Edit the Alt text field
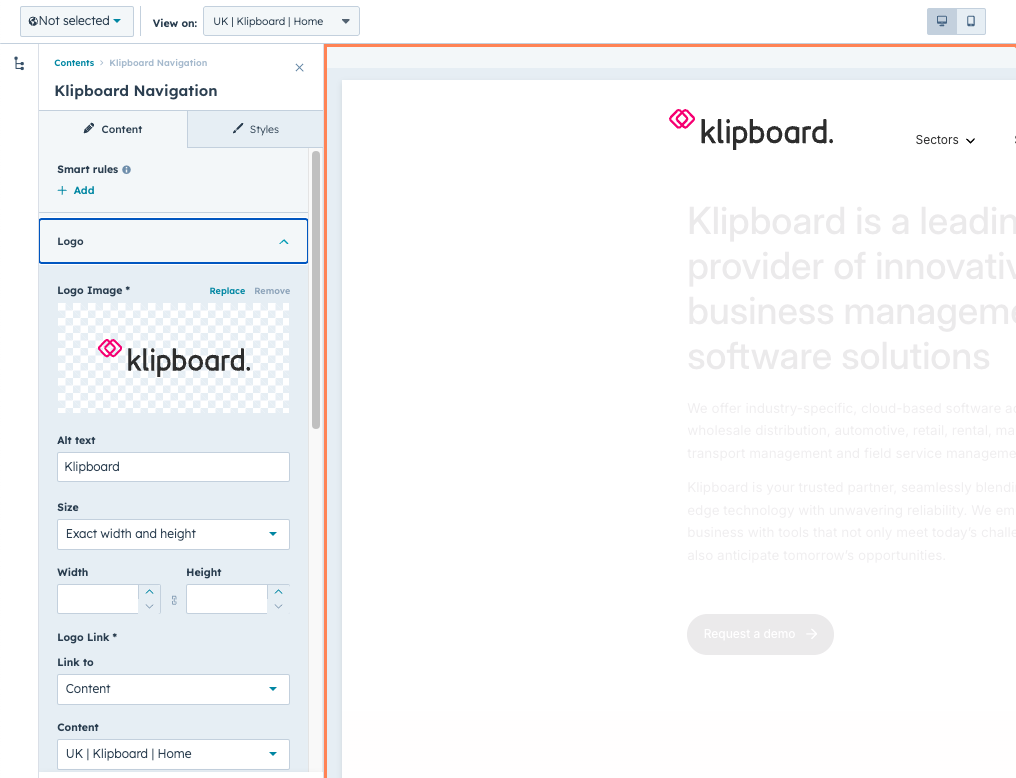The image size is (1016, 778). click(174, 467)
